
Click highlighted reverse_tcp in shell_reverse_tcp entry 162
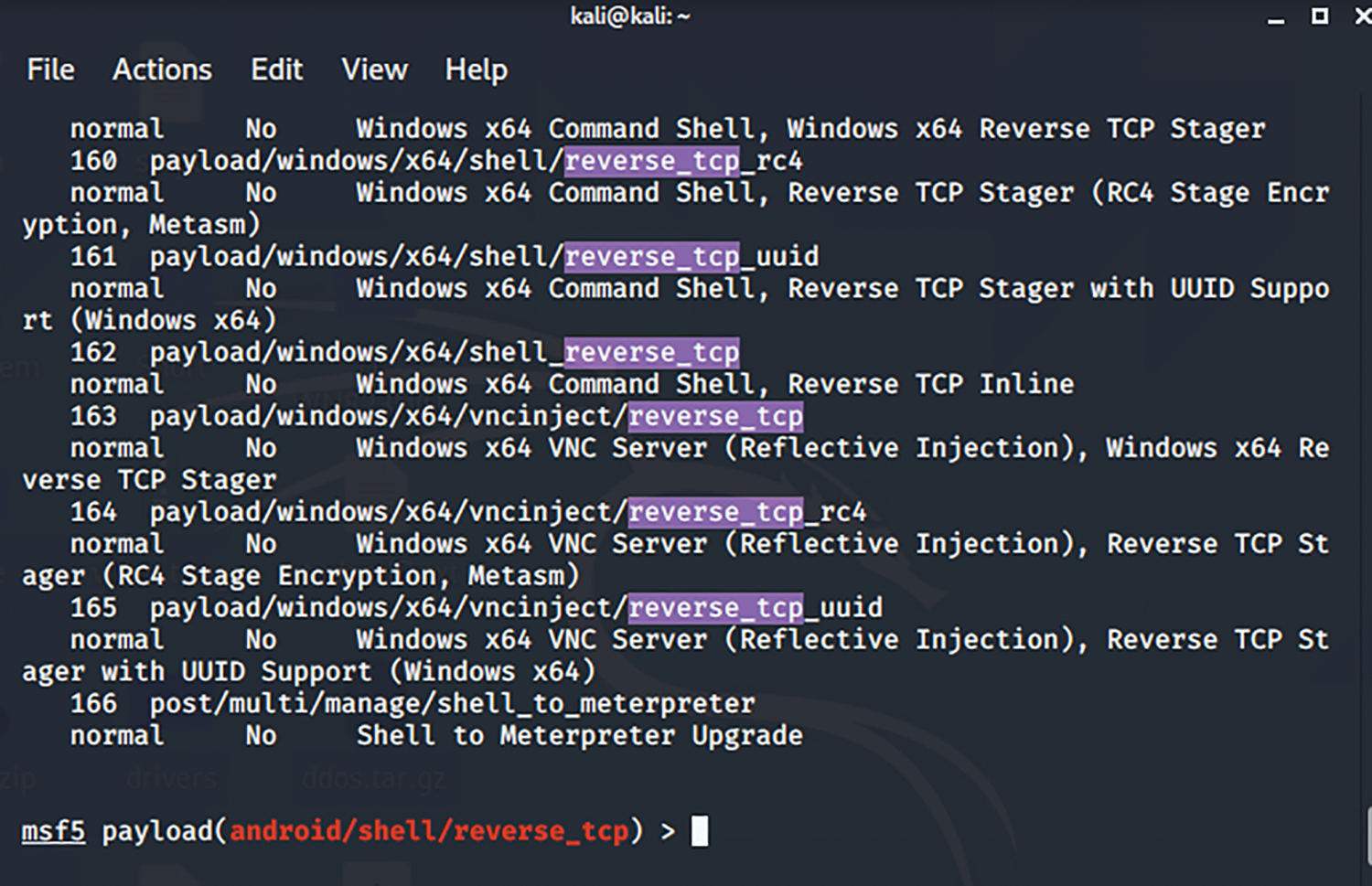coord(651,352)
